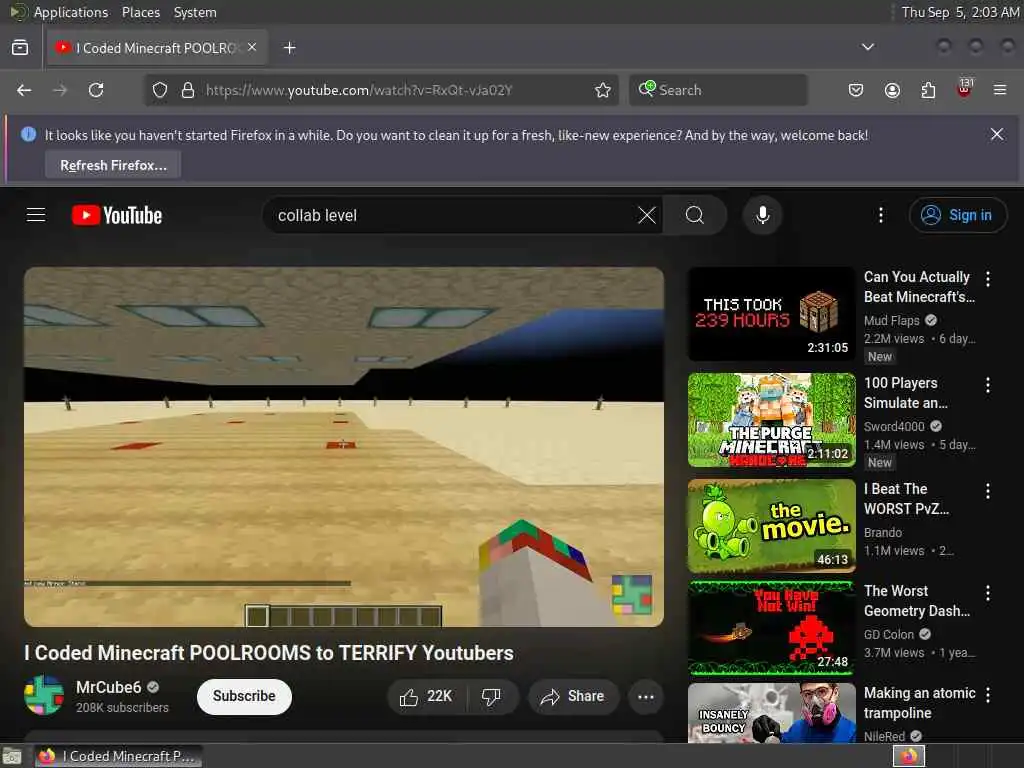Open uBlock extension icon showing 131
This screenshot has width=1024, height=768.
tap(964, 89)
